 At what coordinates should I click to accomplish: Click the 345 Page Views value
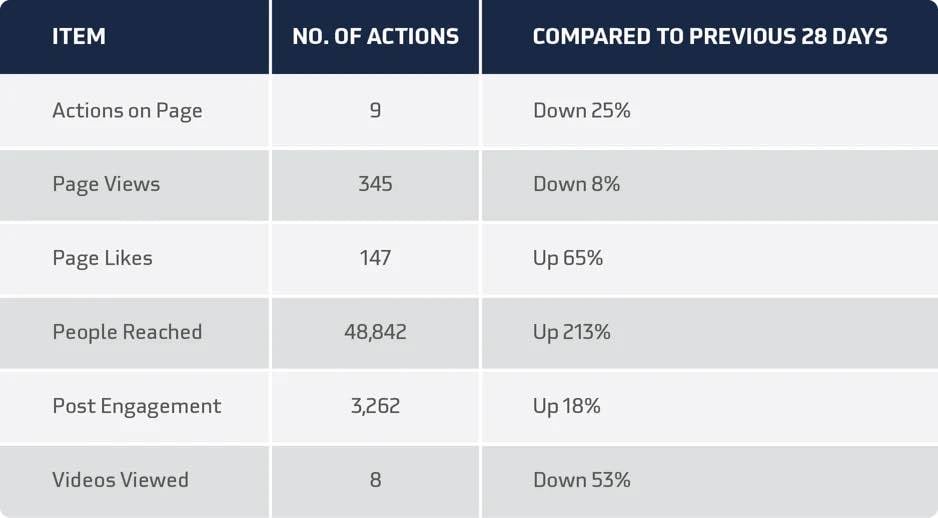tap(375, 184)
